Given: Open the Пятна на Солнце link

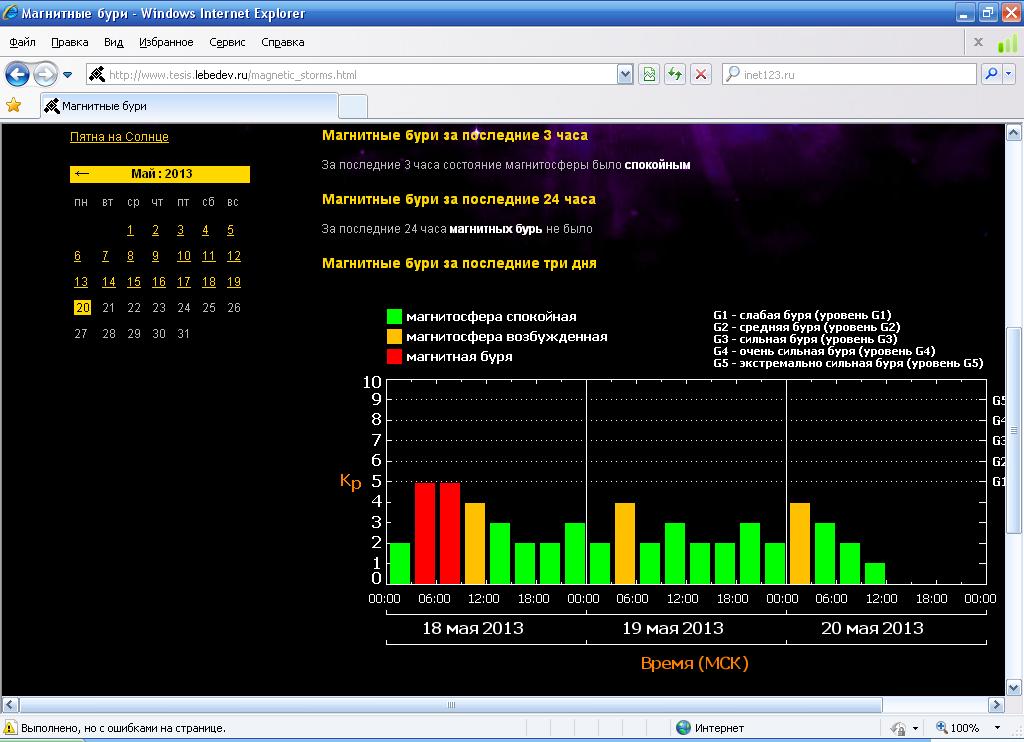Looking at the screenshot, I should pos(119,137).
